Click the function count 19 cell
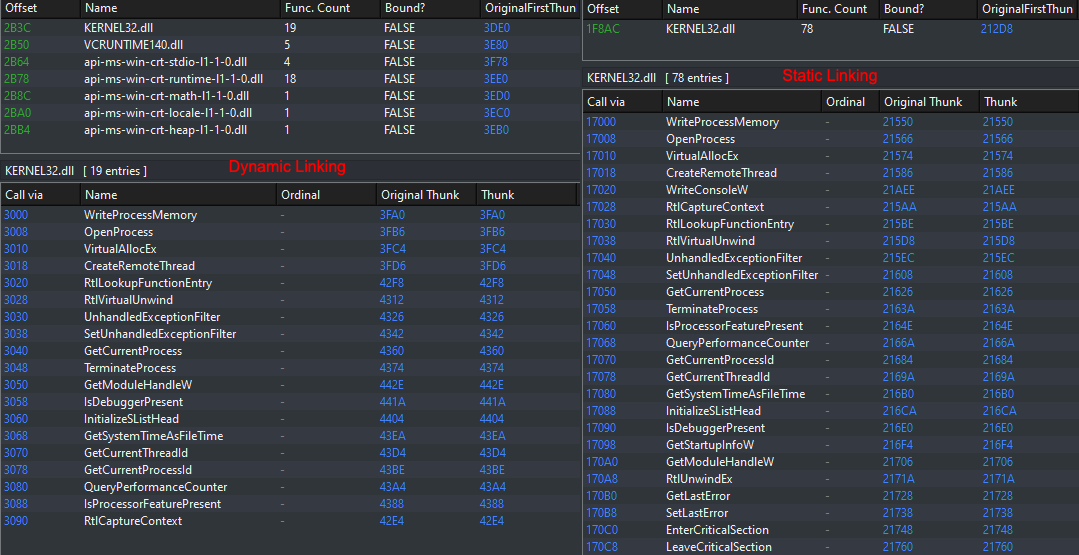This screenshot has height=555, width=1079. (290, 28)
